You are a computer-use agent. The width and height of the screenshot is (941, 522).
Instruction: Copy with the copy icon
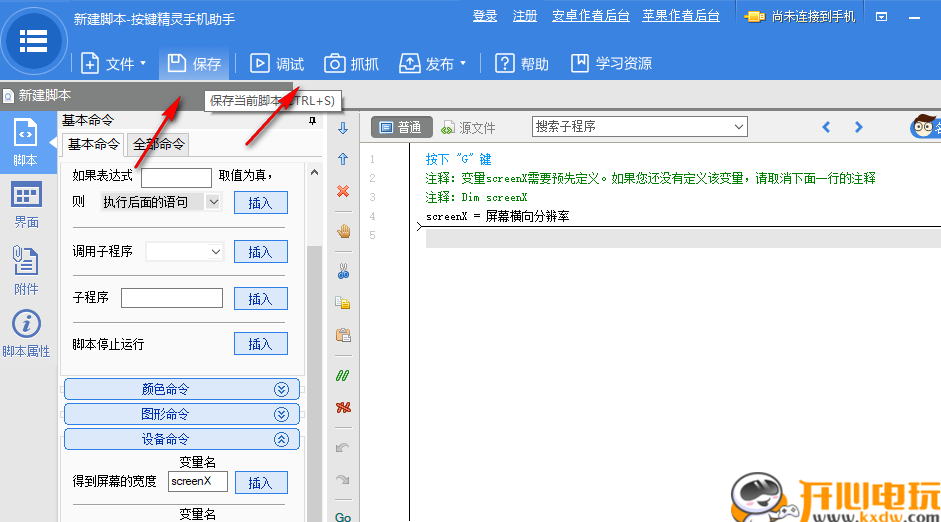343,303
